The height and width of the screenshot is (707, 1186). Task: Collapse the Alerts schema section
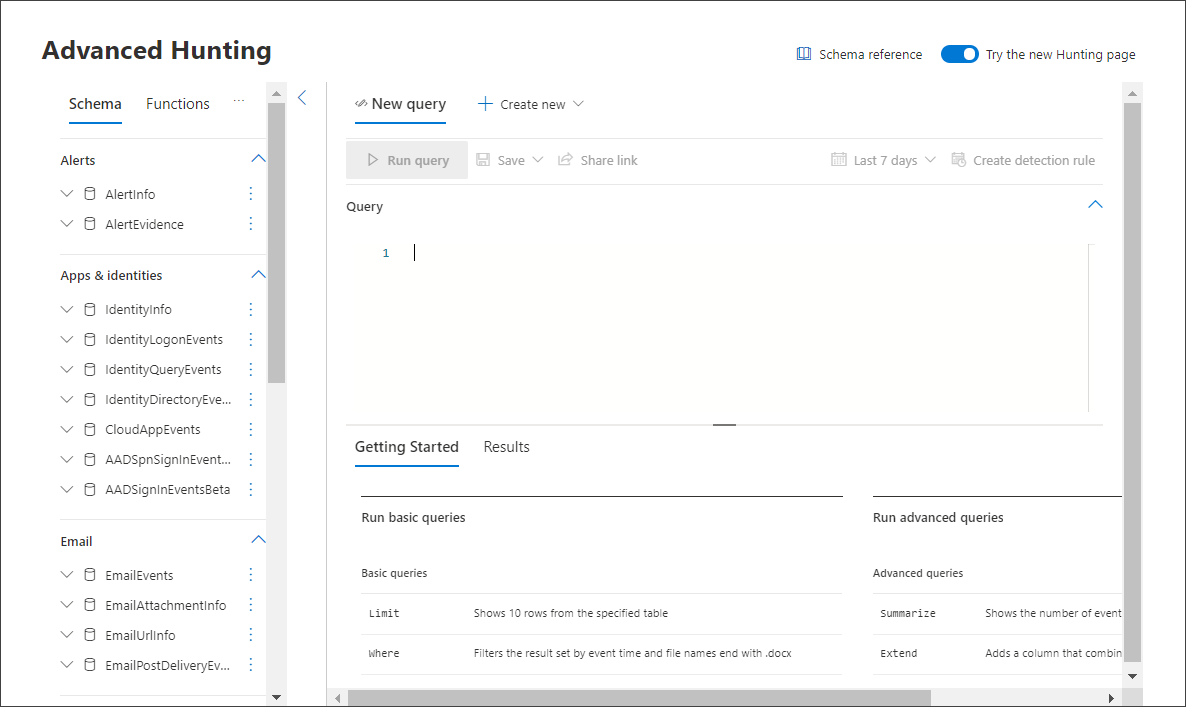tap(258, 159)
